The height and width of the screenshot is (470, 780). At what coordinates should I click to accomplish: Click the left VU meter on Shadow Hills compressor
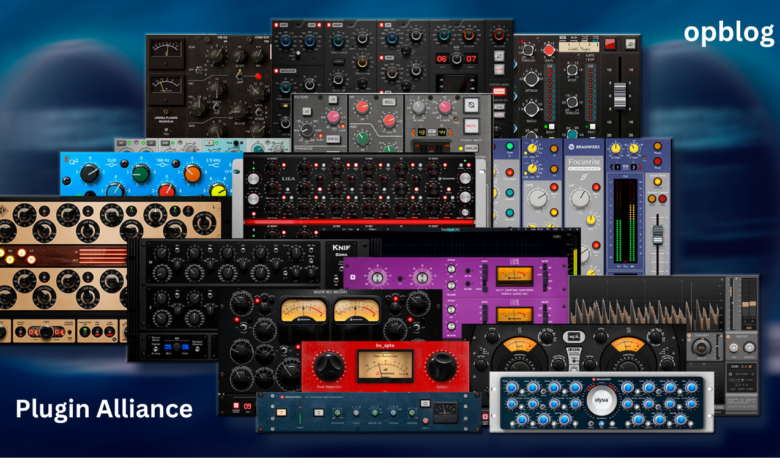303,310
